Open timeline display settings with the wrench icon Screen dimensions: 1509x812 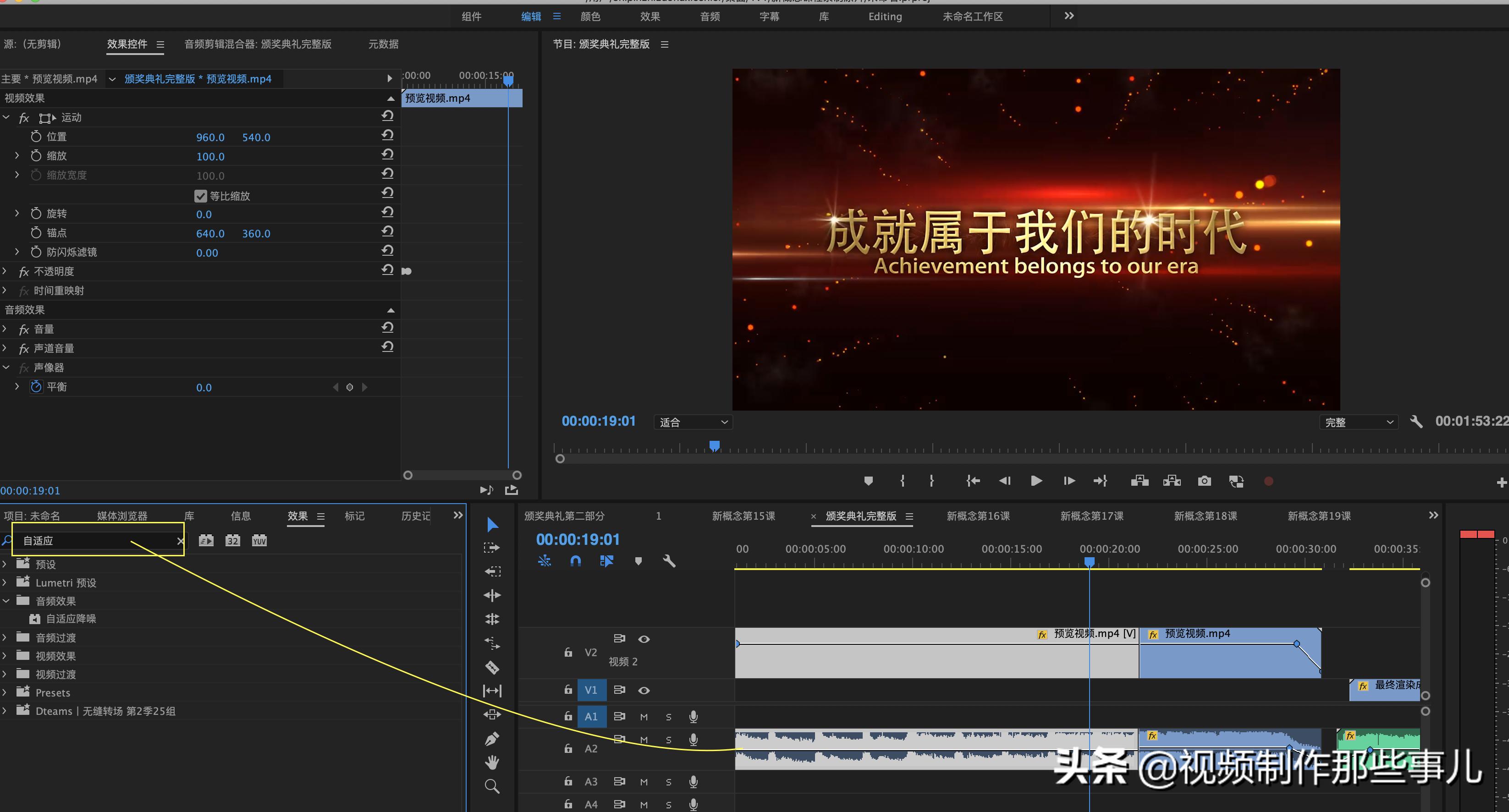click(x=670, y=561)
